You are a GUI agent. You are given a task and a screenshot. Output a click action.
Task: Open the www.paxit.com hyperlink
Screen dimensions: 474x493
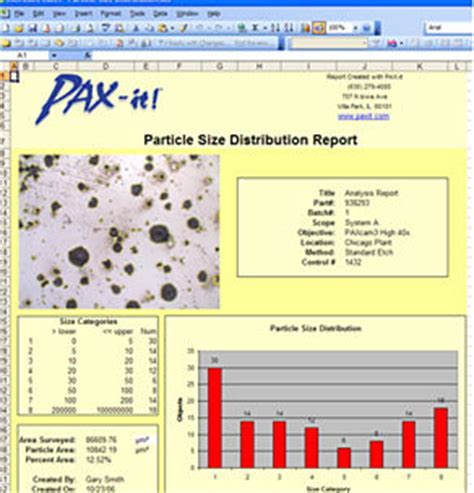point(363,116)
